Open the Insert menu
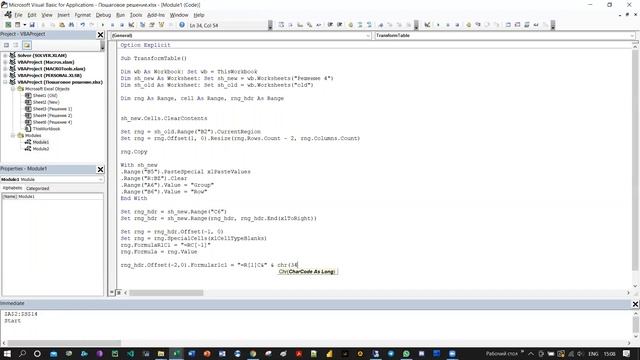The image size is (640, 360). (63, 15)
